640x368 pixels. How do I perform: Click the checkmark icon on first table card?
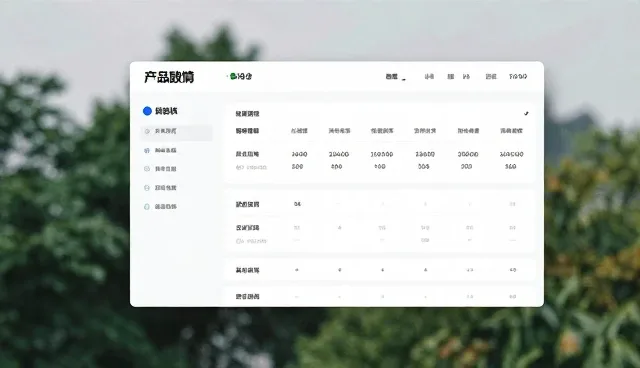526,113
